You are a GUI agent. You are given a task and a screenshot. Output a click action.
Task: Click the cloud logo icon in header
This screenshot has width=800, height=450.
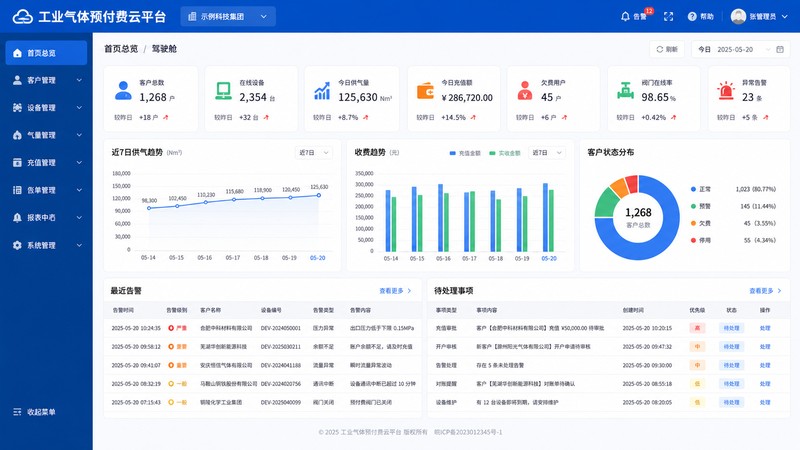[x=22, y=16]
